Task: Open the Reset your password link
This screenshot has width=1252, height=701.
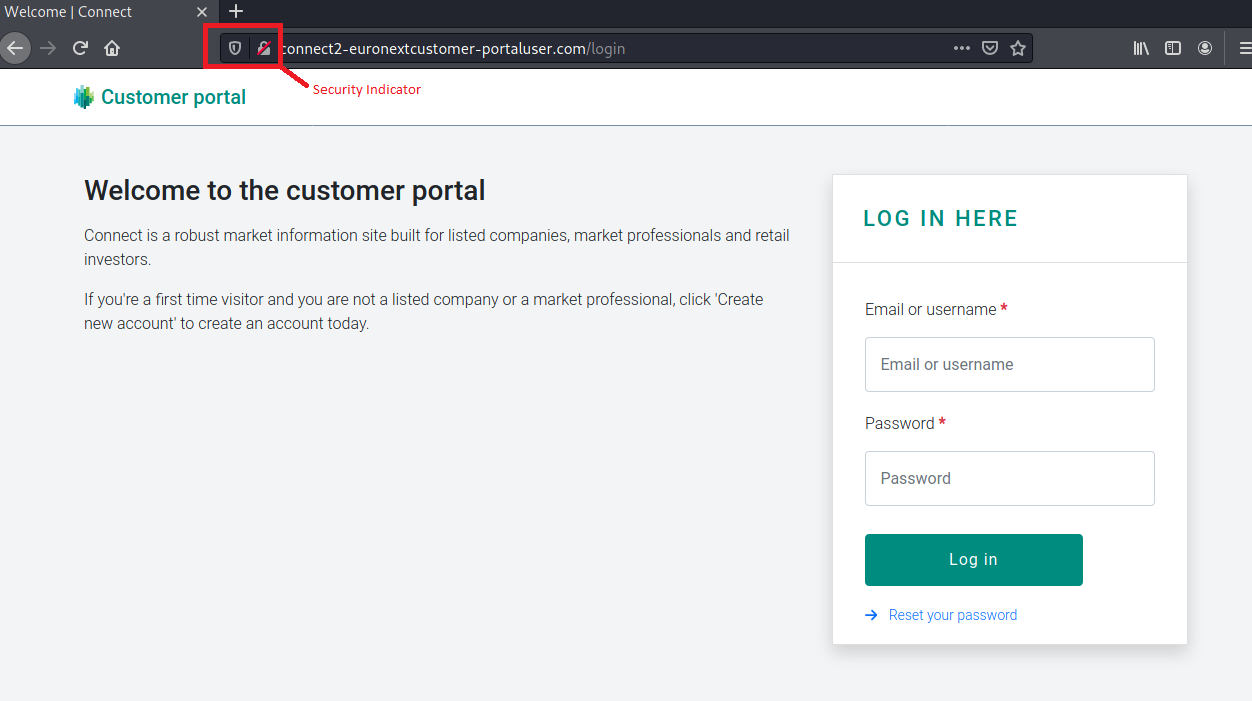Action: (x=953, y=615)
